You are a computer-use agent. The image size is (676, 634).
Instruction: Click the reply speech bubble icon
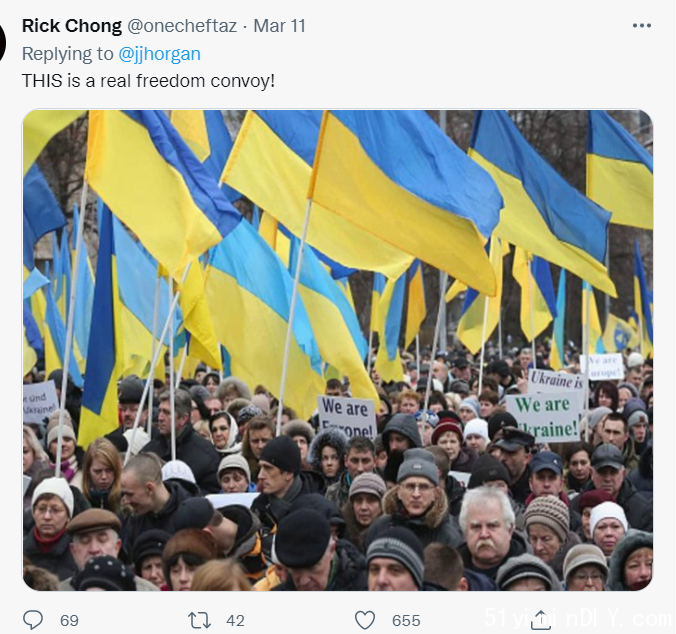click(x=33, y=620)
